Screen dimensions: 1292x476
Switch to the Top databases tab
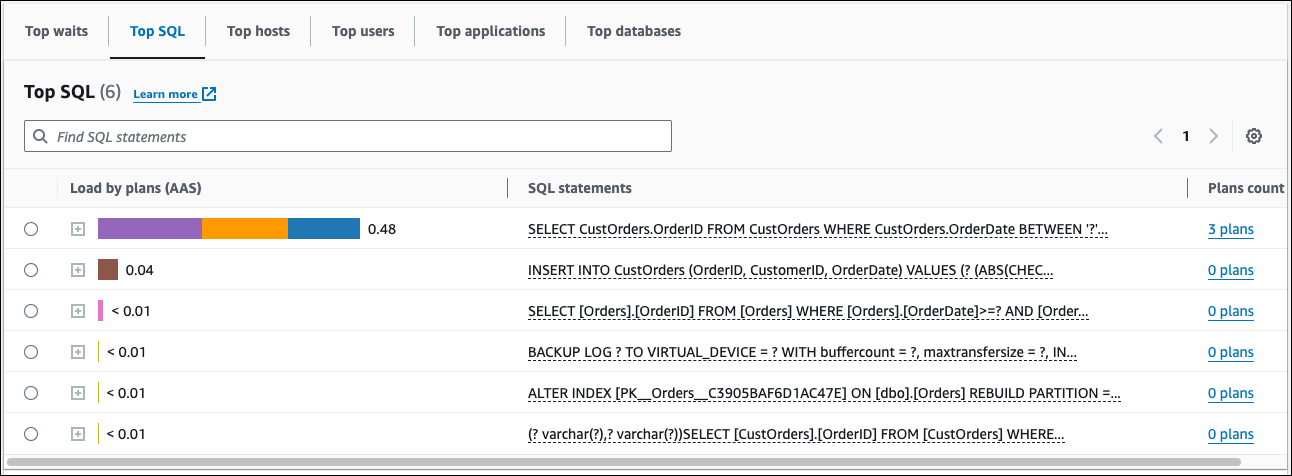[x=634, y=31]
